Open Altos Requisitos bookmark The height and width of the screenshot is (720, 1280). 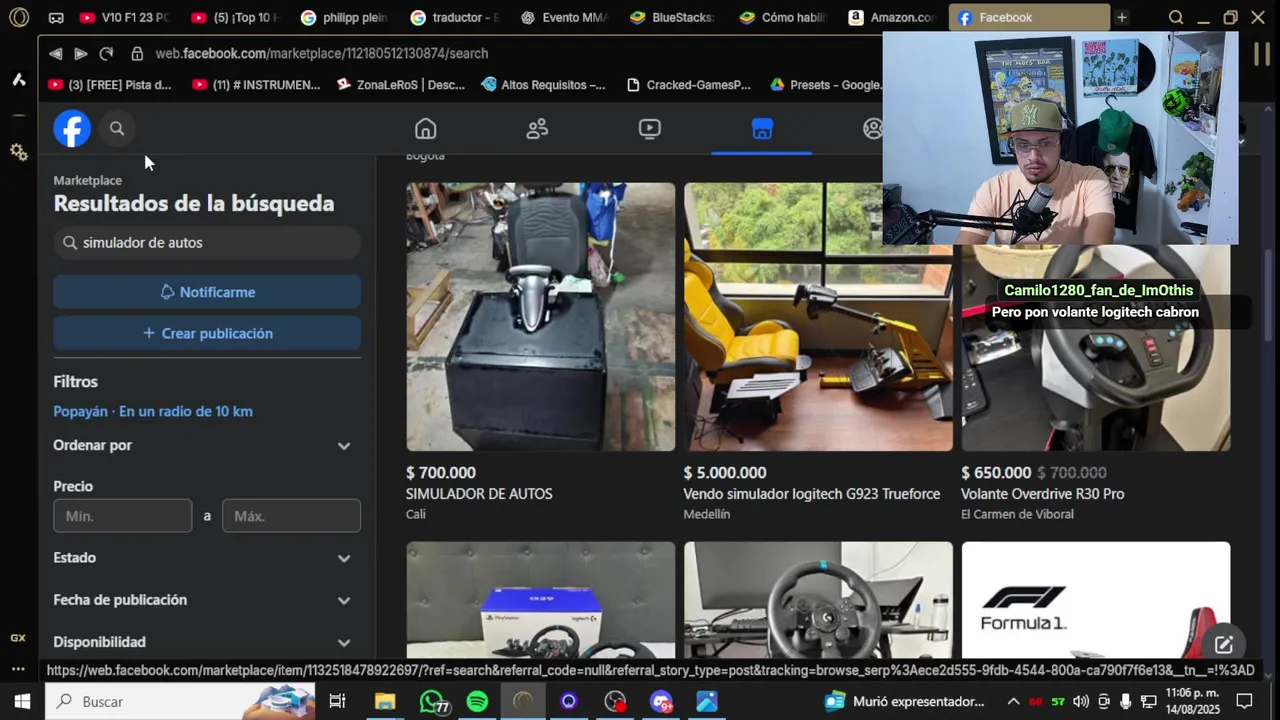(x=543, y=85)
